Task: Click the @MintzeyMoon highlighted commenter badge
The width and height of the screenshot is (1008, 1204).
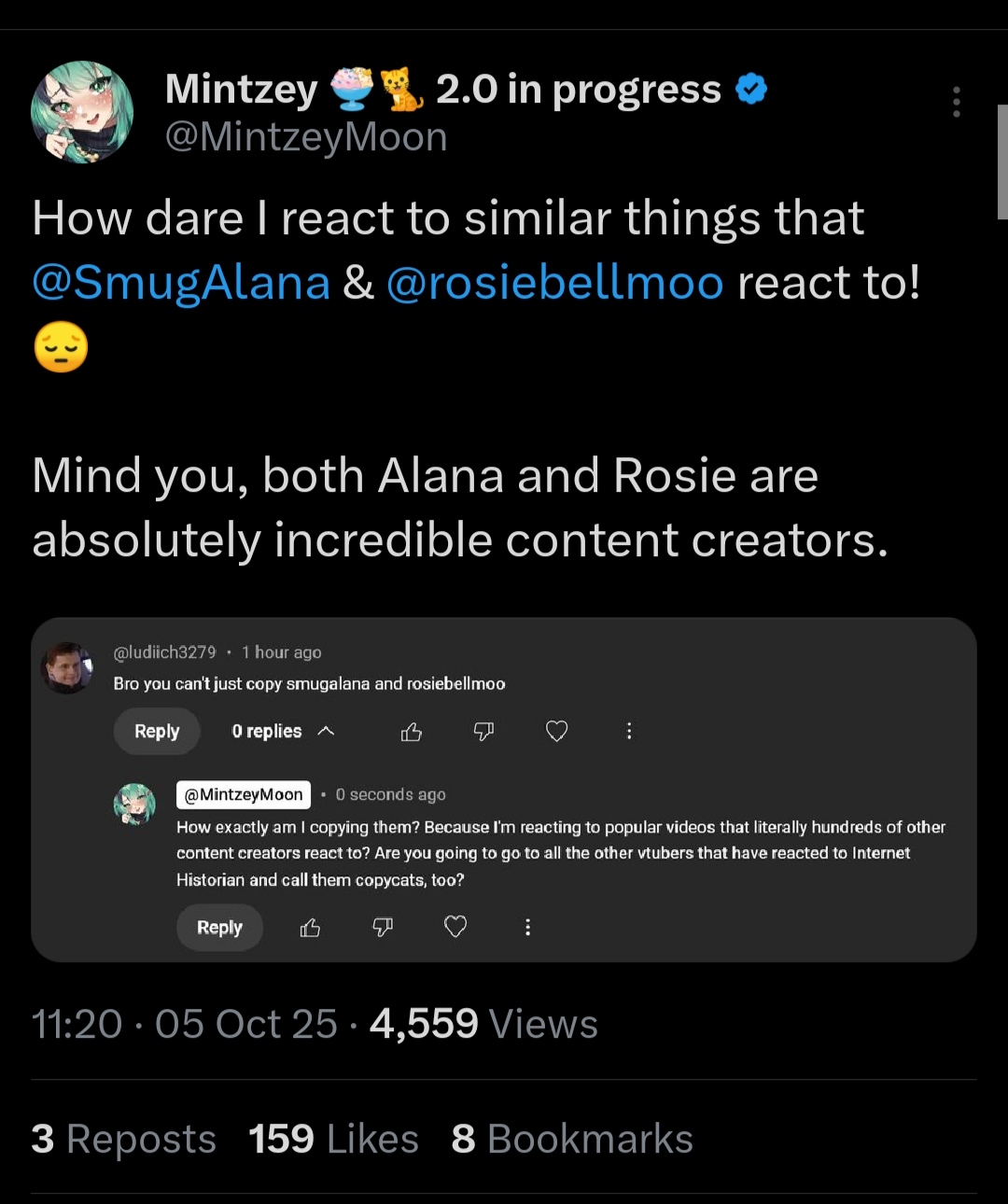Action: click(244, 795)
